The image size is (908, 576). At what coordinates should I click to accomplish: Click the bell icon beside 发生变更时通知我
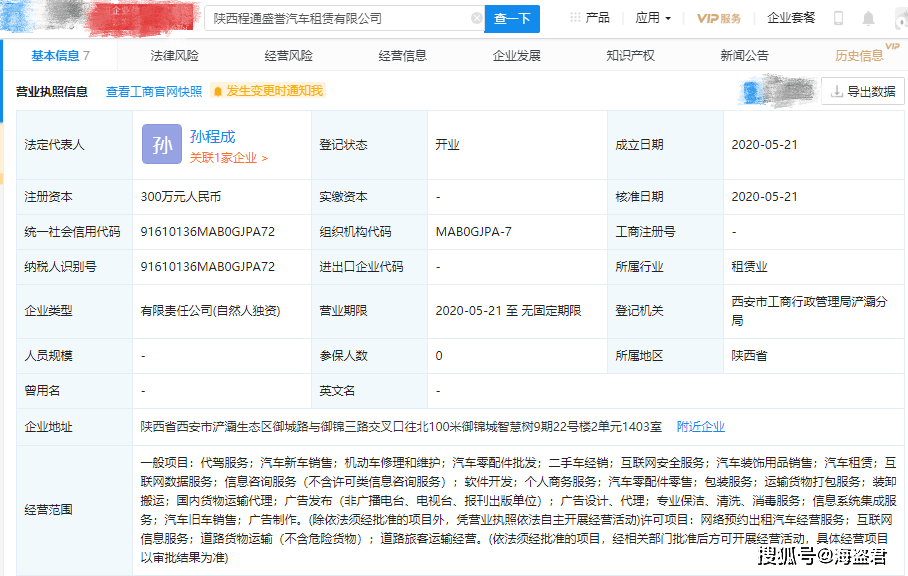[x=218, y=91]
